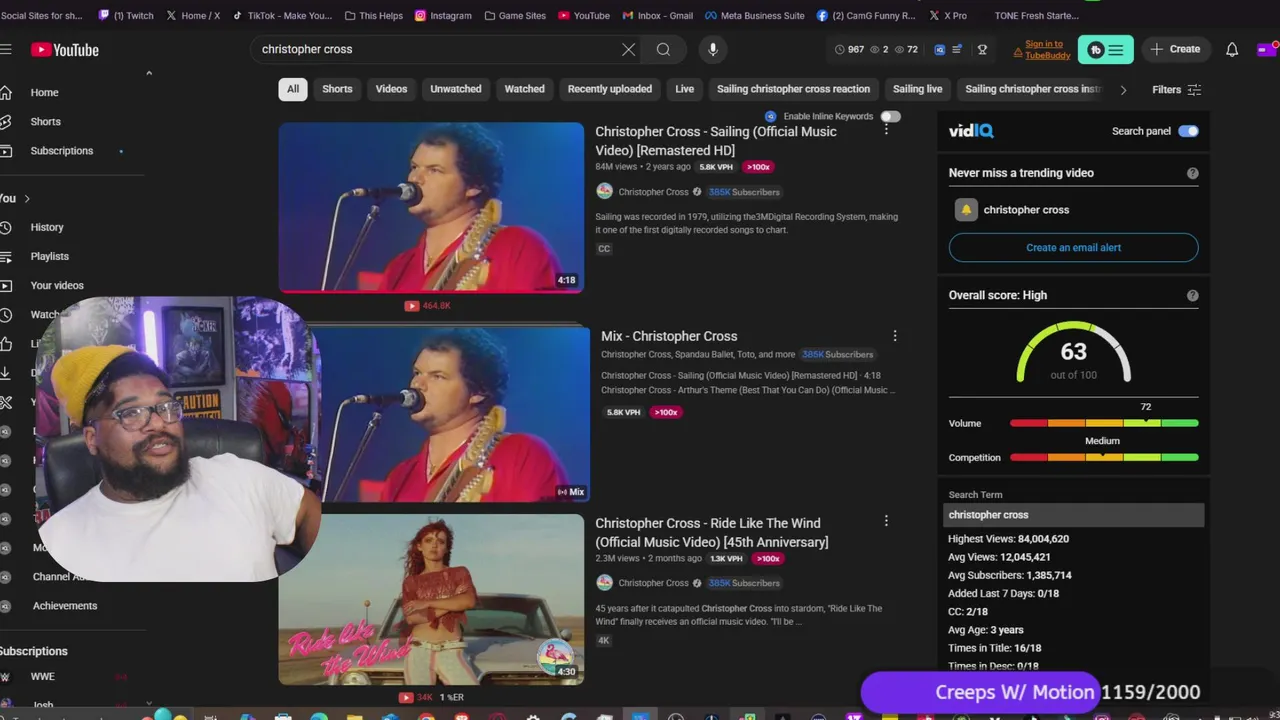Open vidIQ list icon in toolbar
Image resolution: width=1280 pixels, height=720 pixels.
coord(957,49)
